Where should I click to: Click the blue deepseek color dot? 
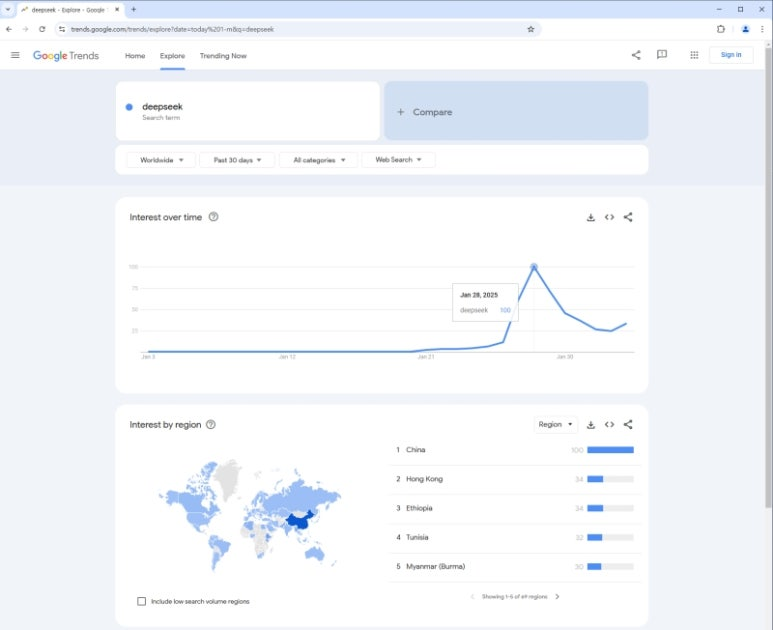129,106
